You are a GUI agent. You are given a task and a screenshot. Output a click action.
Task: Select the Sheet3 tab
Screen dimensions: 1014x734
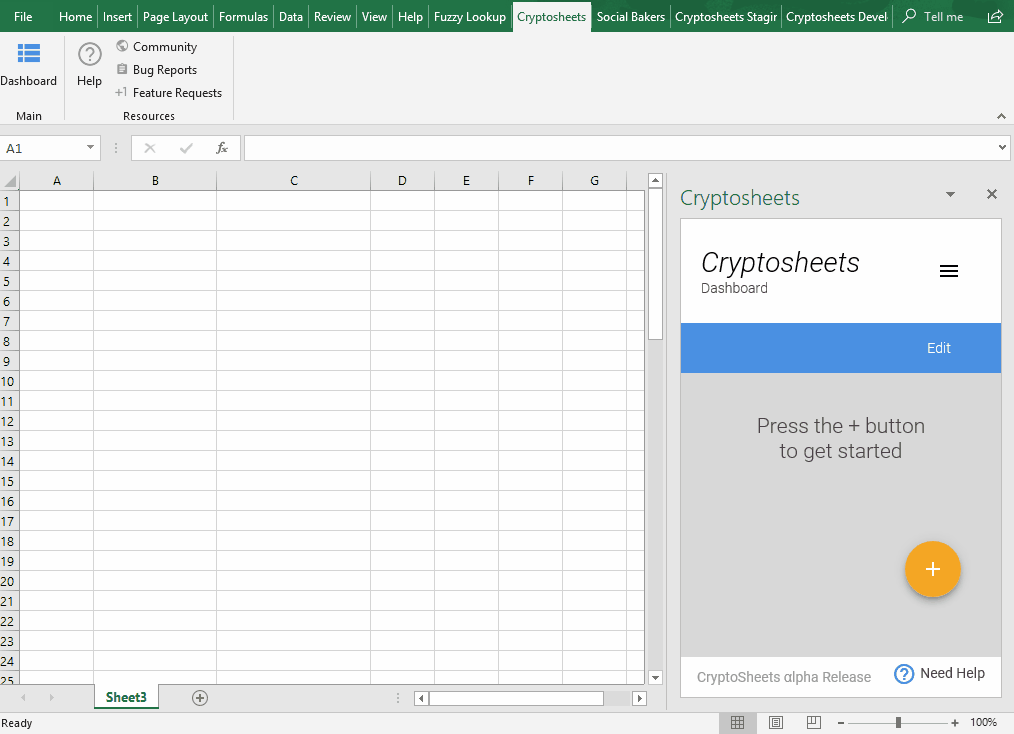pyautogui.click(x=126, y=697)
